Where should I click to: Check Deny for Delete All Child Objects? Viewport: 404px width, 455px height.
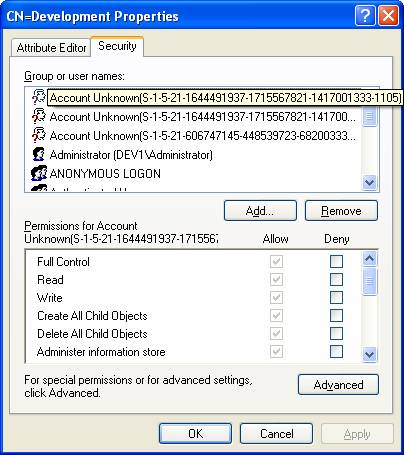click(x=336, y=333)
